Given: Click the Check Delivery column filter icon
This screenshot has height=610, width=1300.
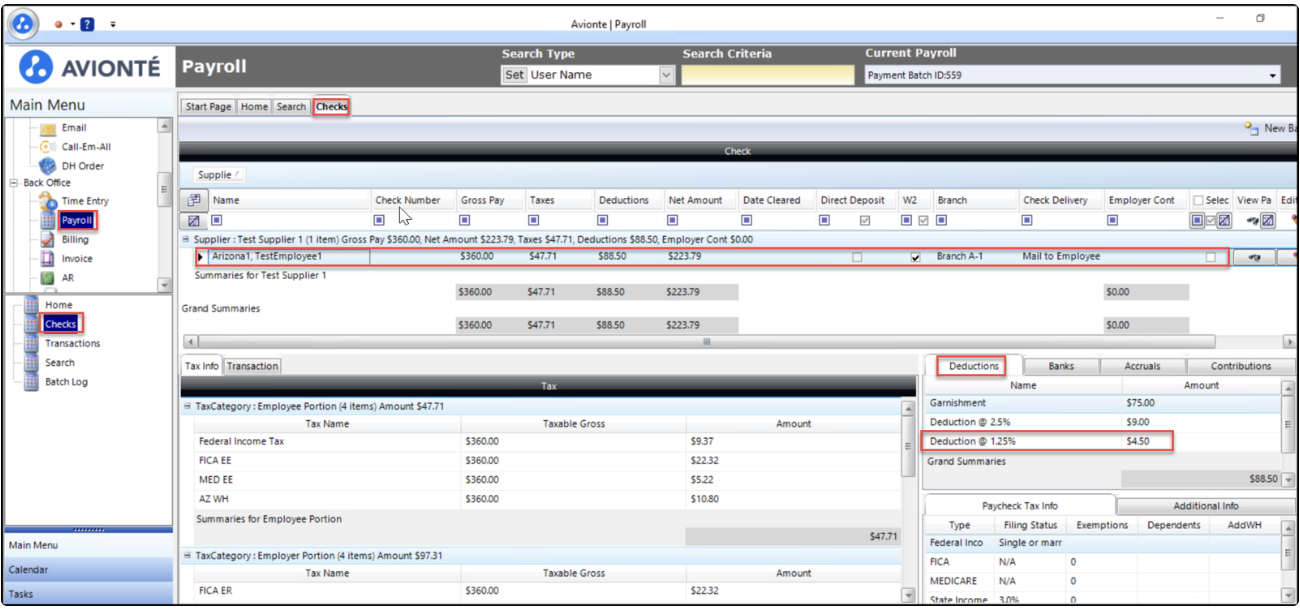Looking at the screenshot, I should [1029, 220].
